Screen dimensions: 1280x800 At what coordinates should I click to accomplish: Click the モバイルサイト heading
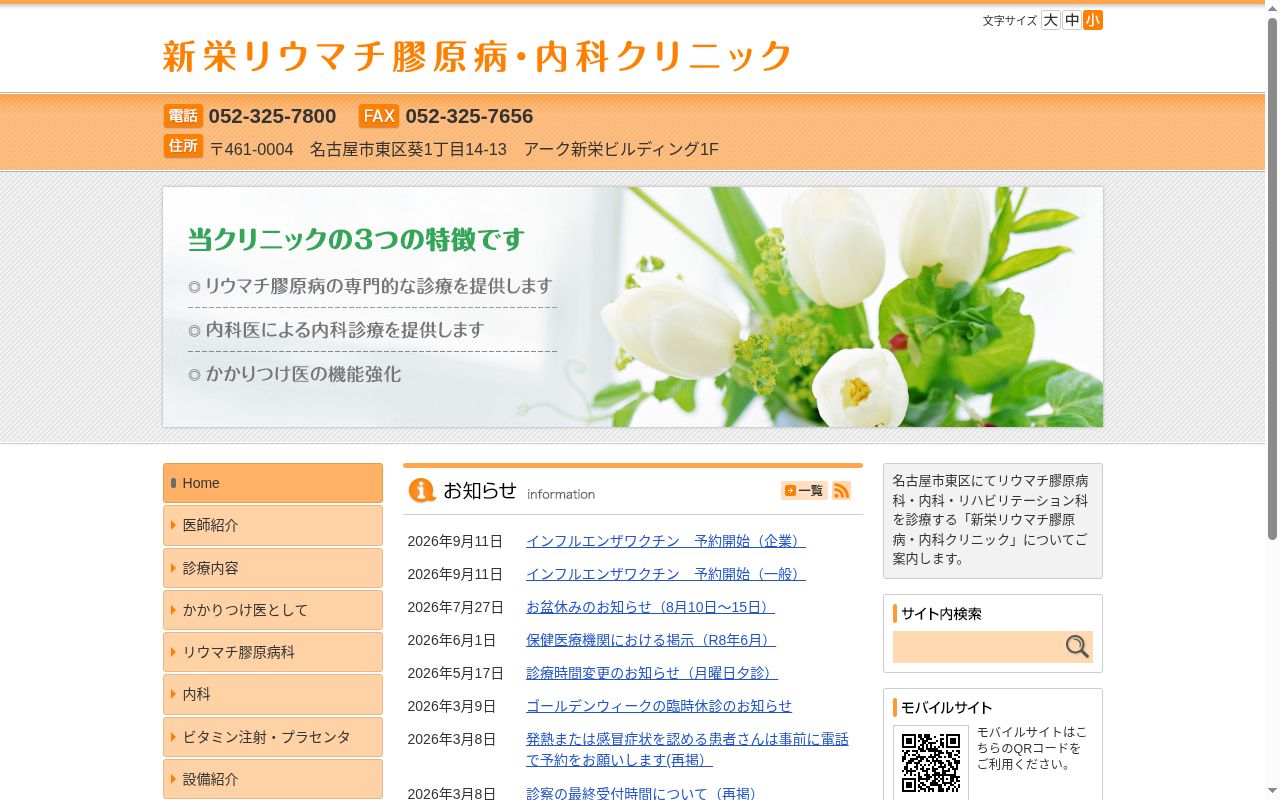pos(946,708)
